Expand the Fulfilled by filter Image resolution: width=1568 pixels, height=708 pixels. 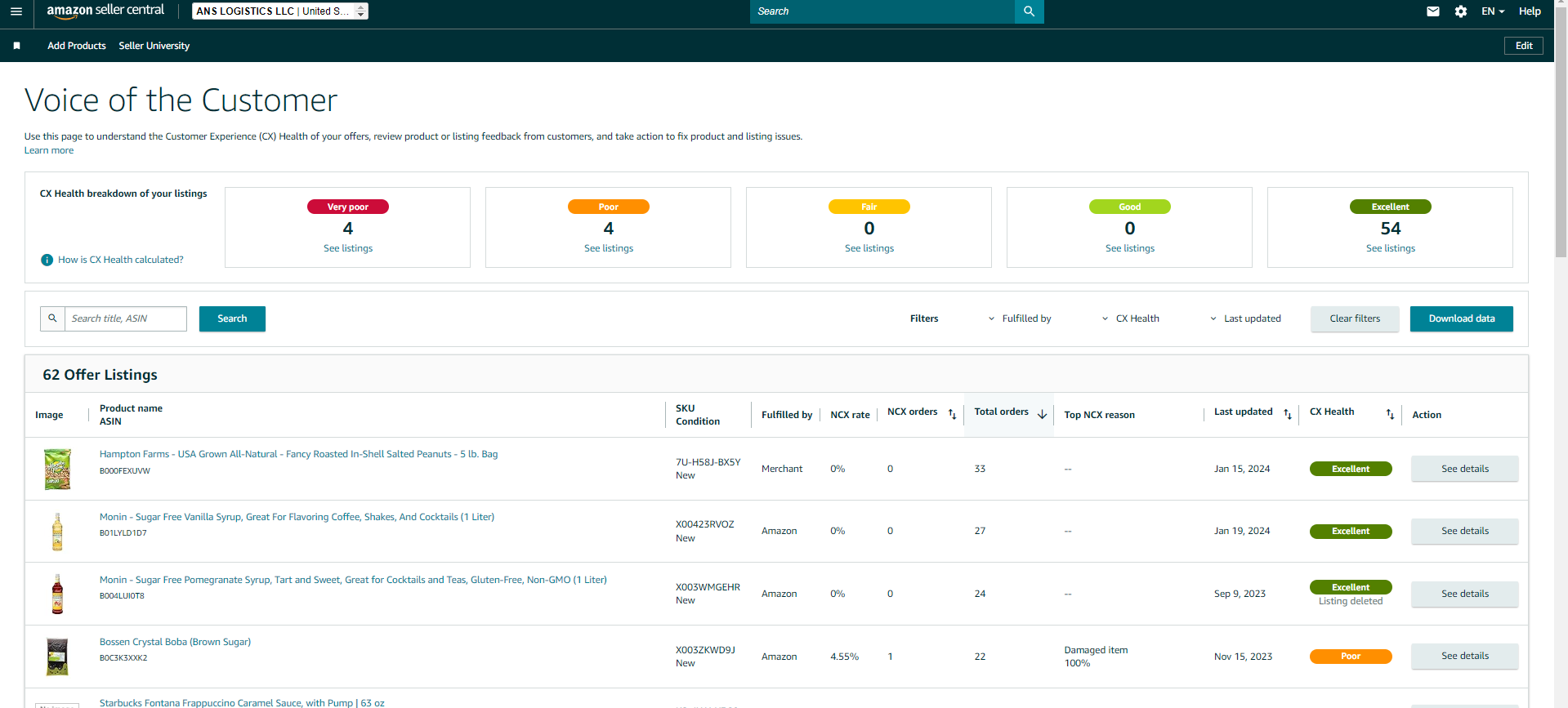pos(1020,318)
